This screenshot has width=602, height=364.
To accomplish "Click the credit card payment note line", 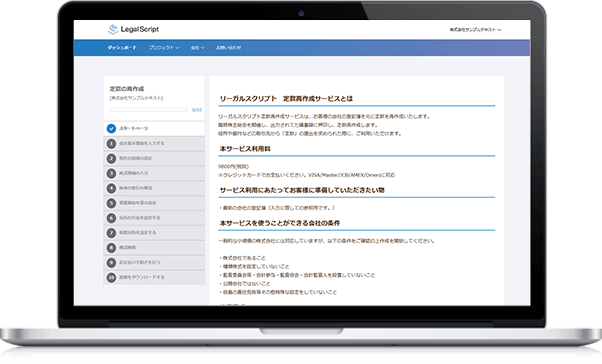I will click(x=306, y=175).
